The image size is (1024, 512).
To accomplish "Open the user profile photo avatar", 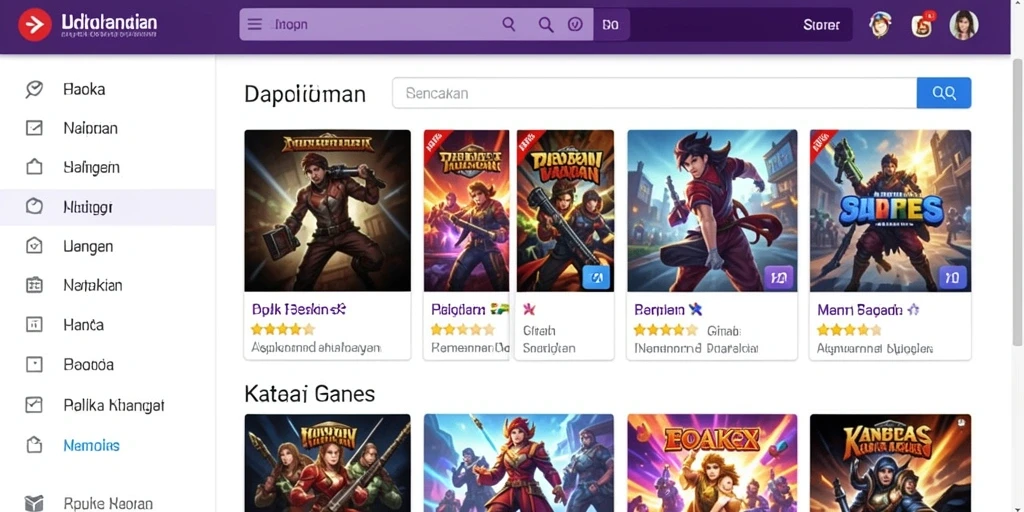I will [x=963, y=25].
